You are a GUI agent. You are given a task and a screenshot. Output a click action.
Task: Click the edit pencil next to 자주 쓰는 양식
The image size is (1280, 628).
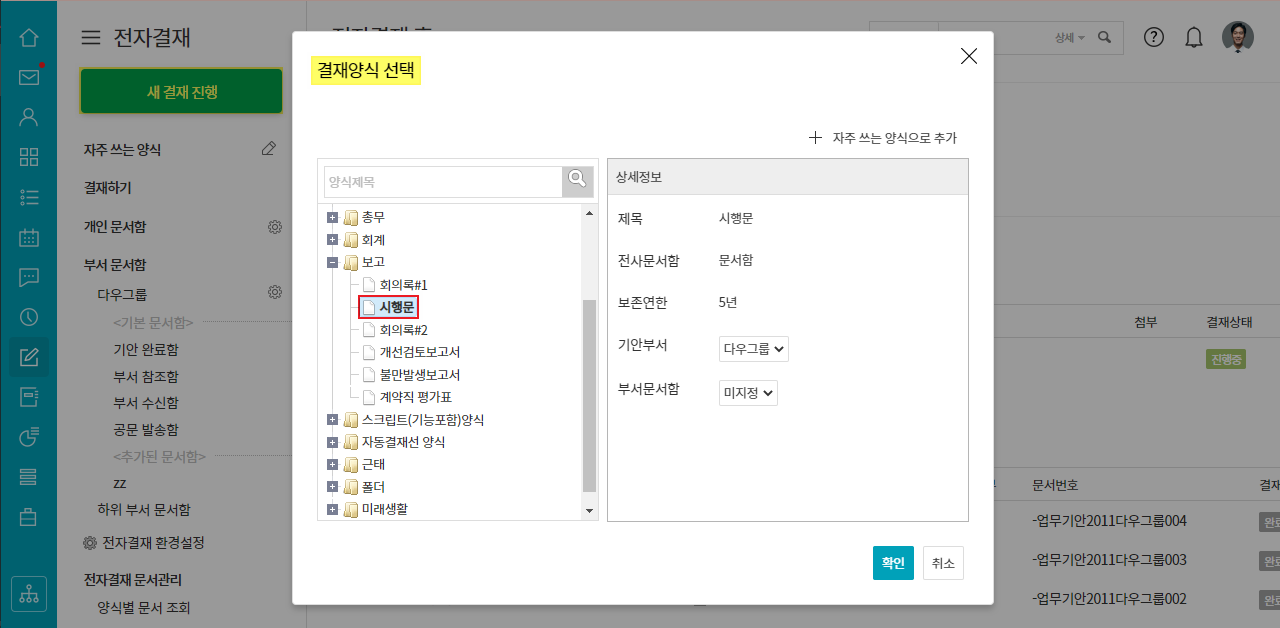[268, 149]
